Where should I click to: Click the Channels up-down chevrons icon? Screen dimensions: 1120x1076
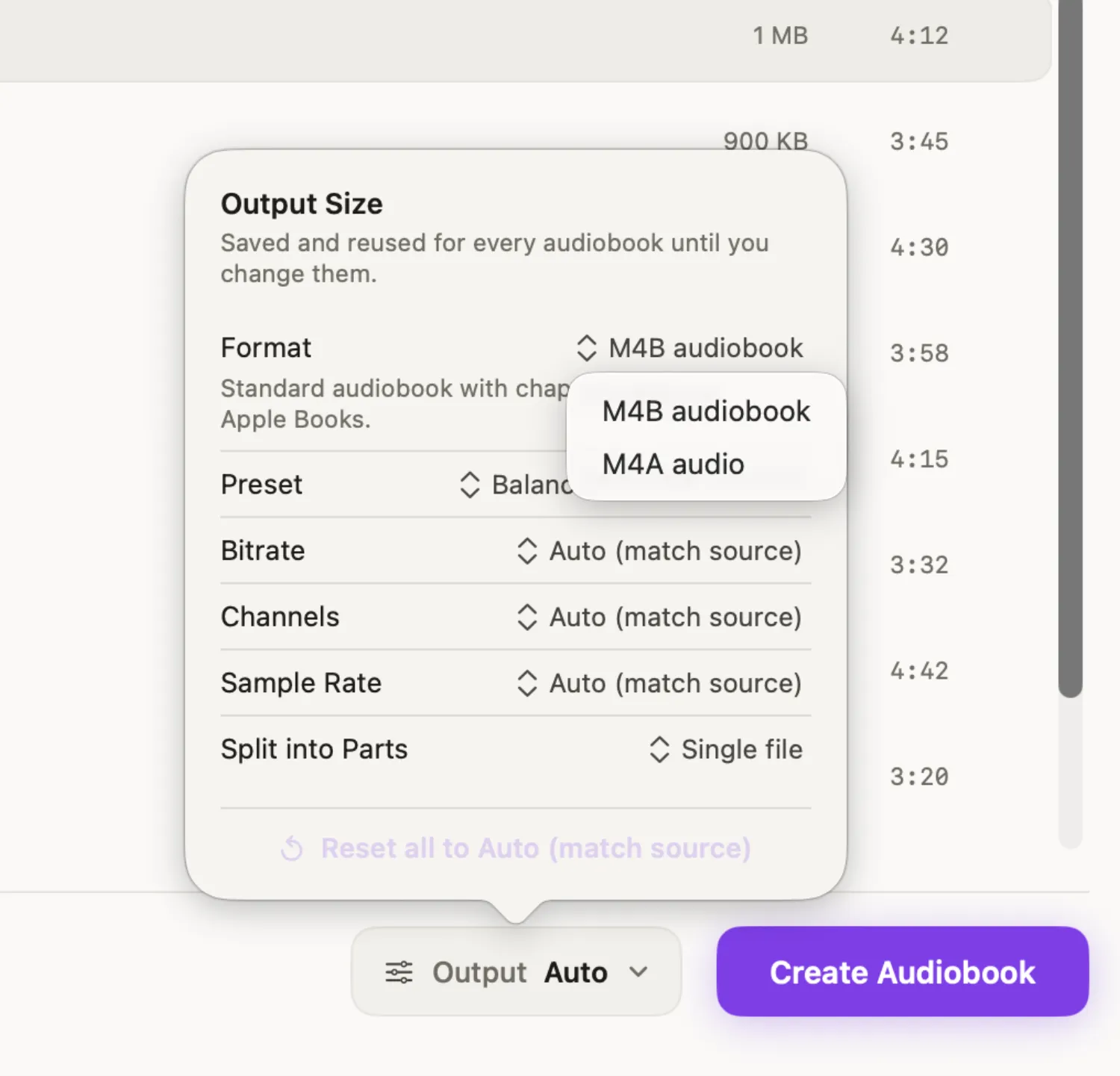[x=527, y=618]
